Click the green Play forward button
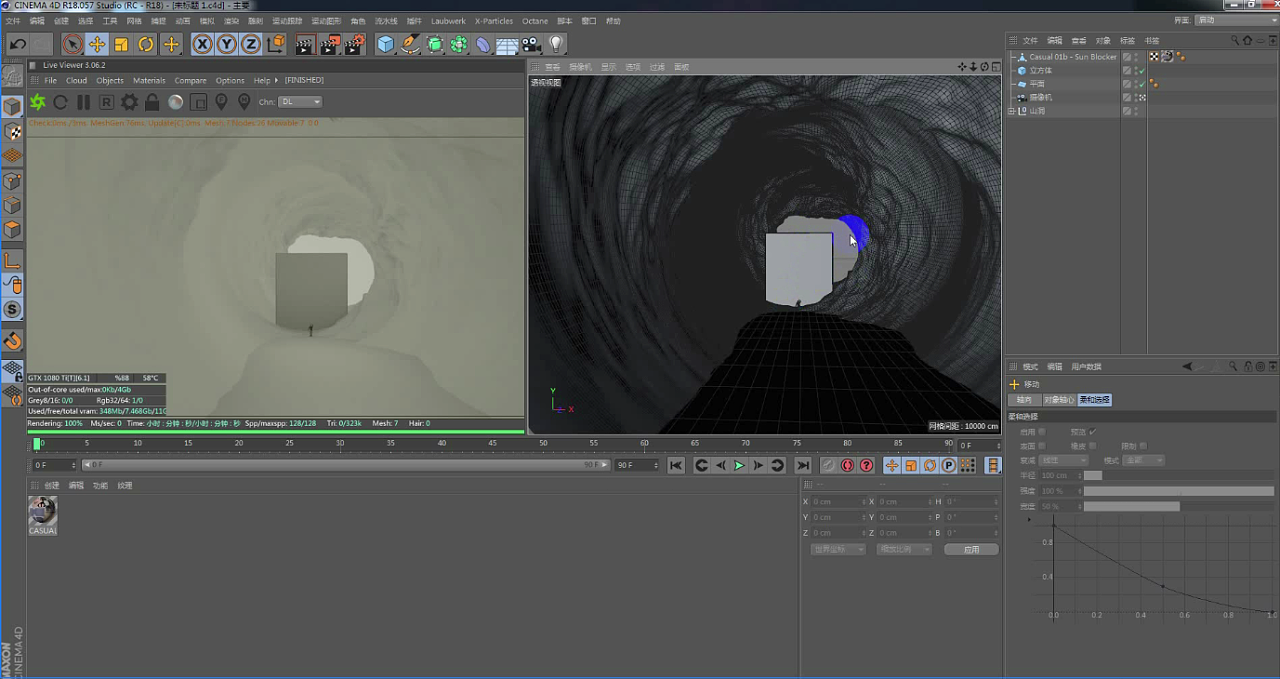 click(739, 465)
